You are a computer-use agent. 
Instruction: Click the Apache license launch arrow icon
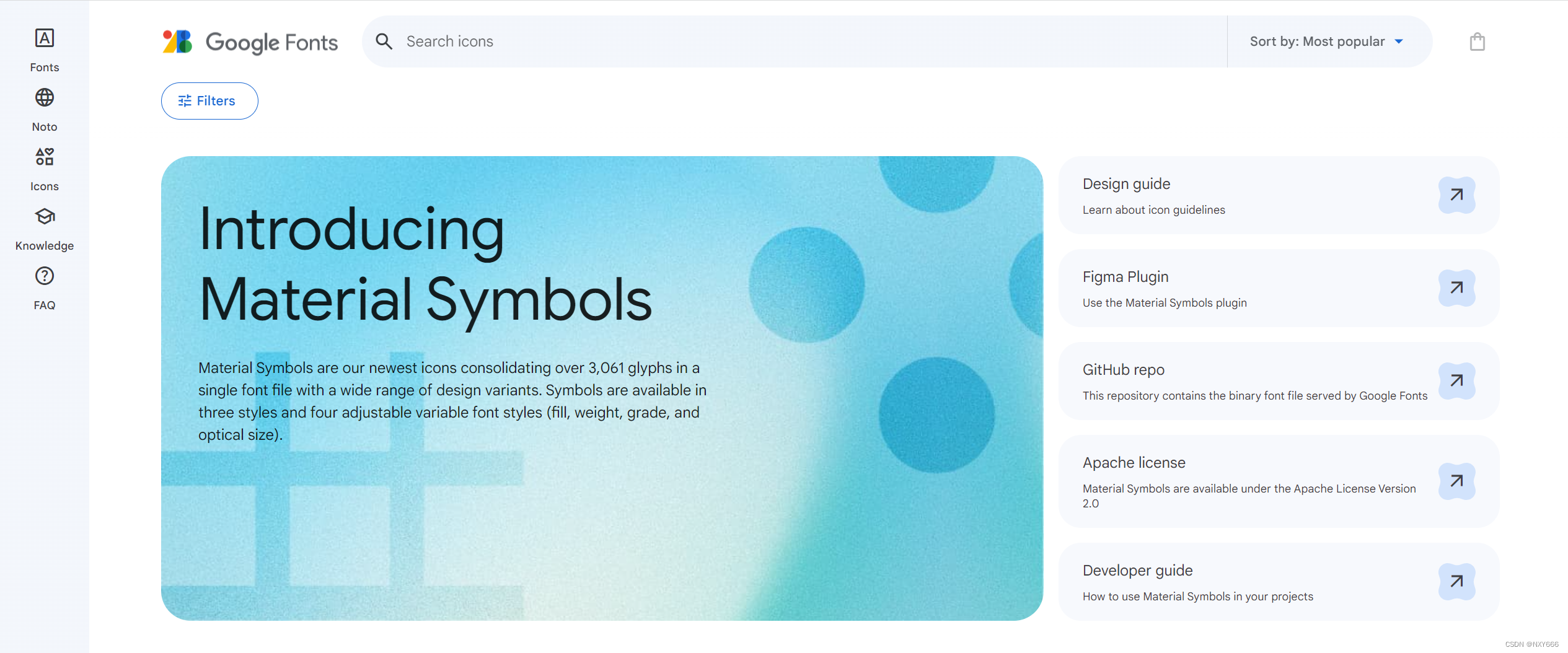(1457, 481)
